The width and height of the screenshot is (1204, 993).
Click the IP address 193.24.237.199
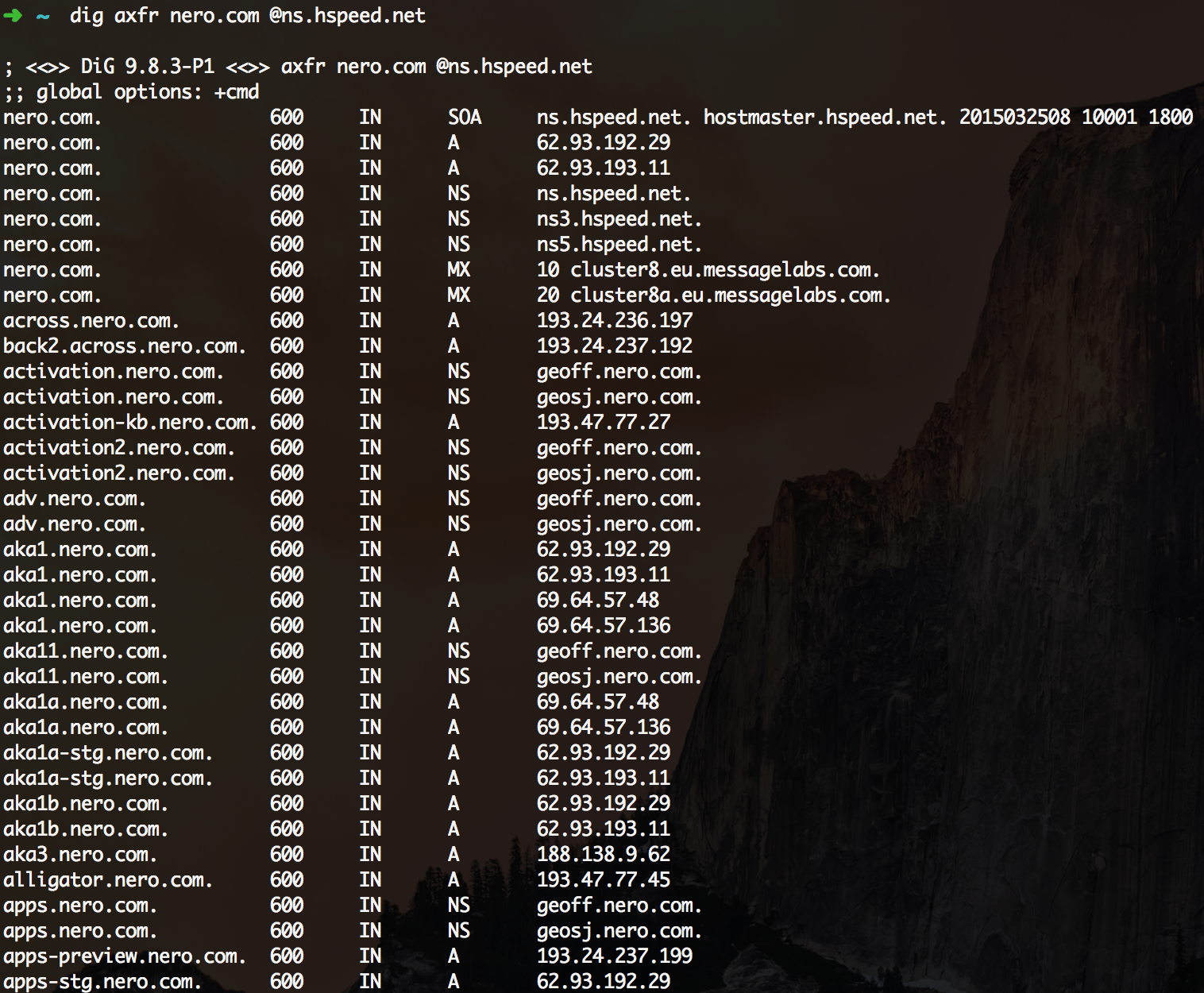pyautogui.click(x=615, y=956)
